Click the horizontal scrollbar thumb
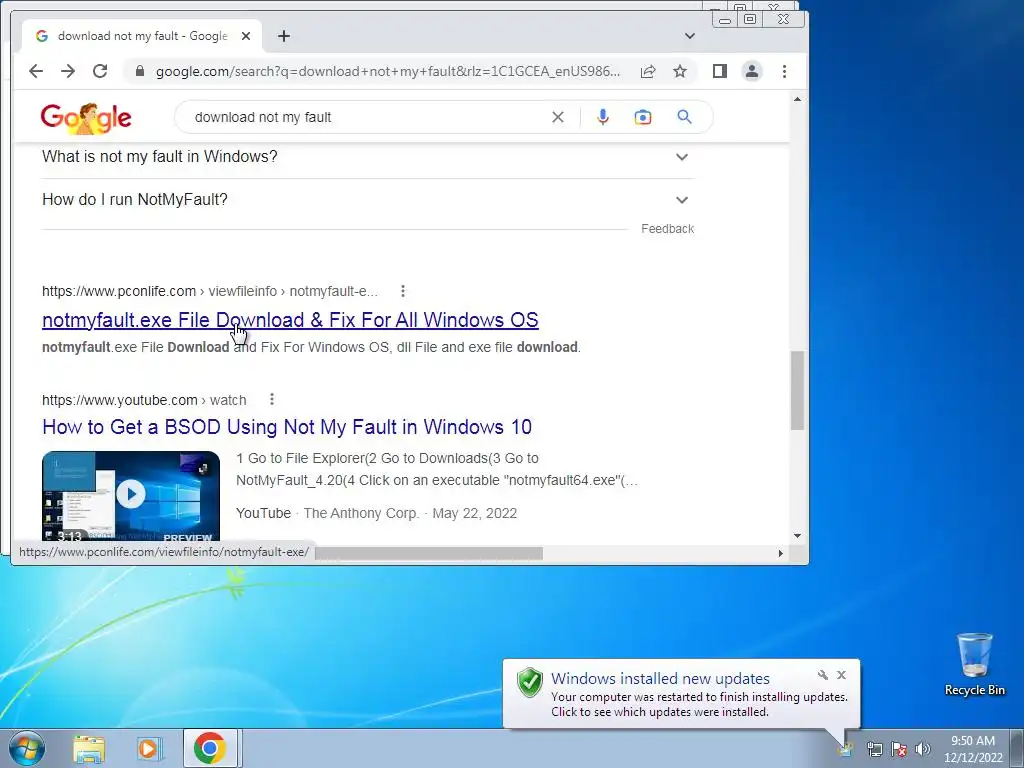 (428, 553)
